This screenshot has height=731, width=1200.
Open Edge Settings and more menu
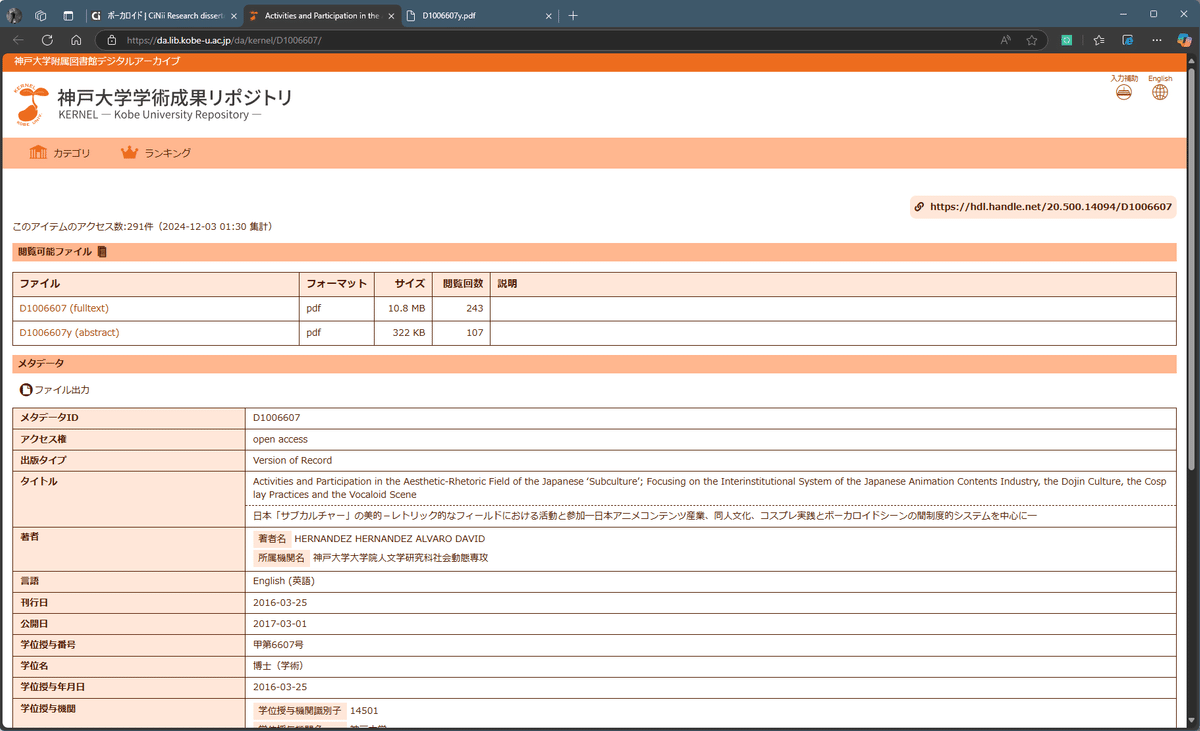pos(1157,40)
